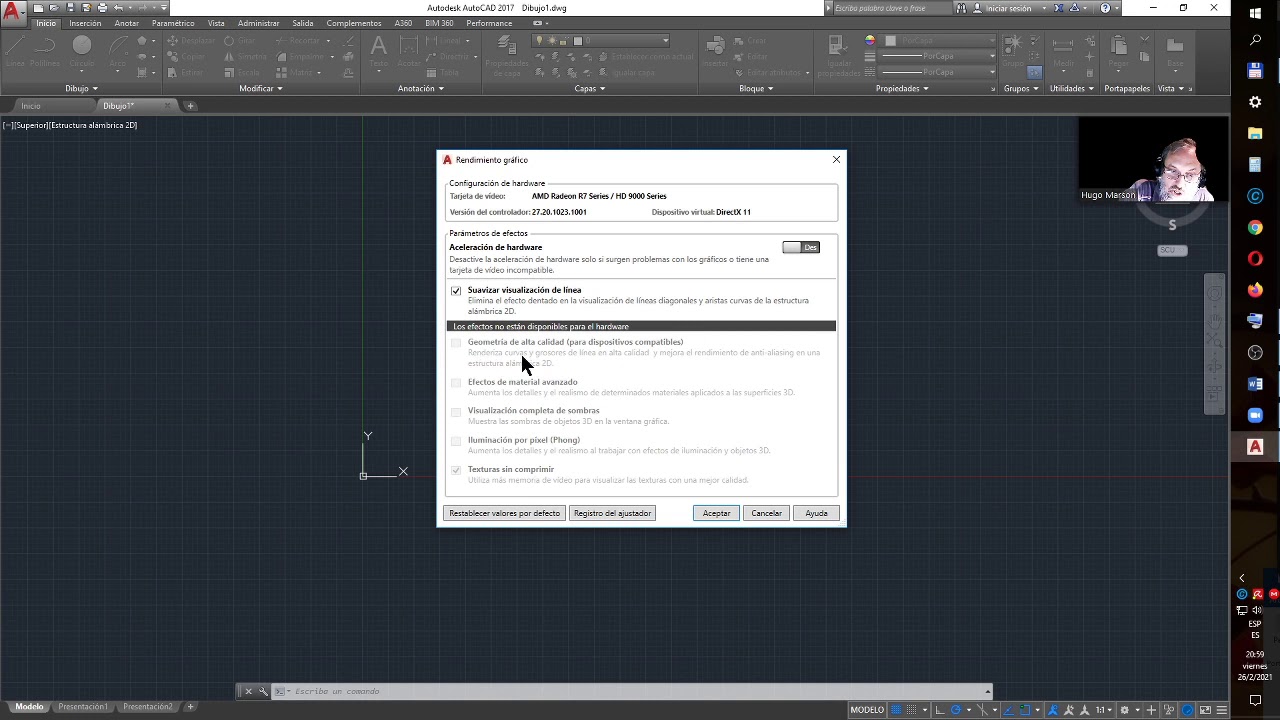1280x720 pixels.
Task: Expand the Modificar panel dropdown
Action: [x=261, y=88]
